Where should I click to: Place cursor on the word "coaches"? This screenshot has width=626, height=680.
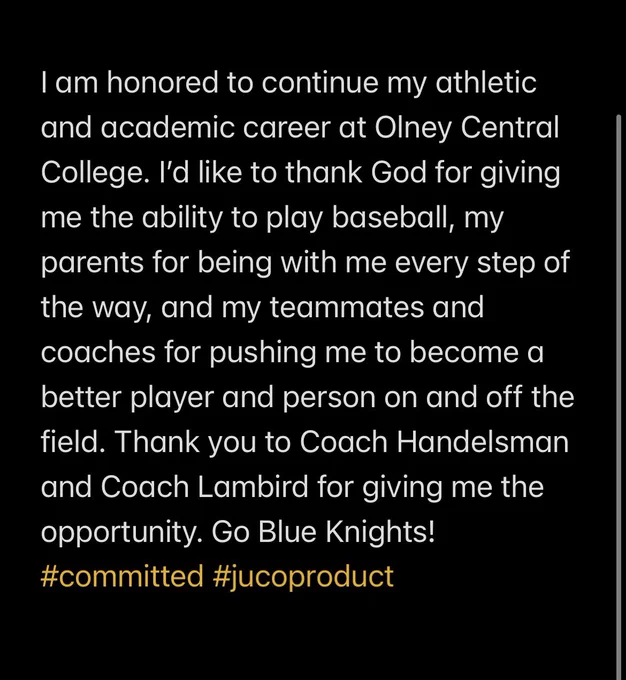pyautogui.click(x=98, y=352)
